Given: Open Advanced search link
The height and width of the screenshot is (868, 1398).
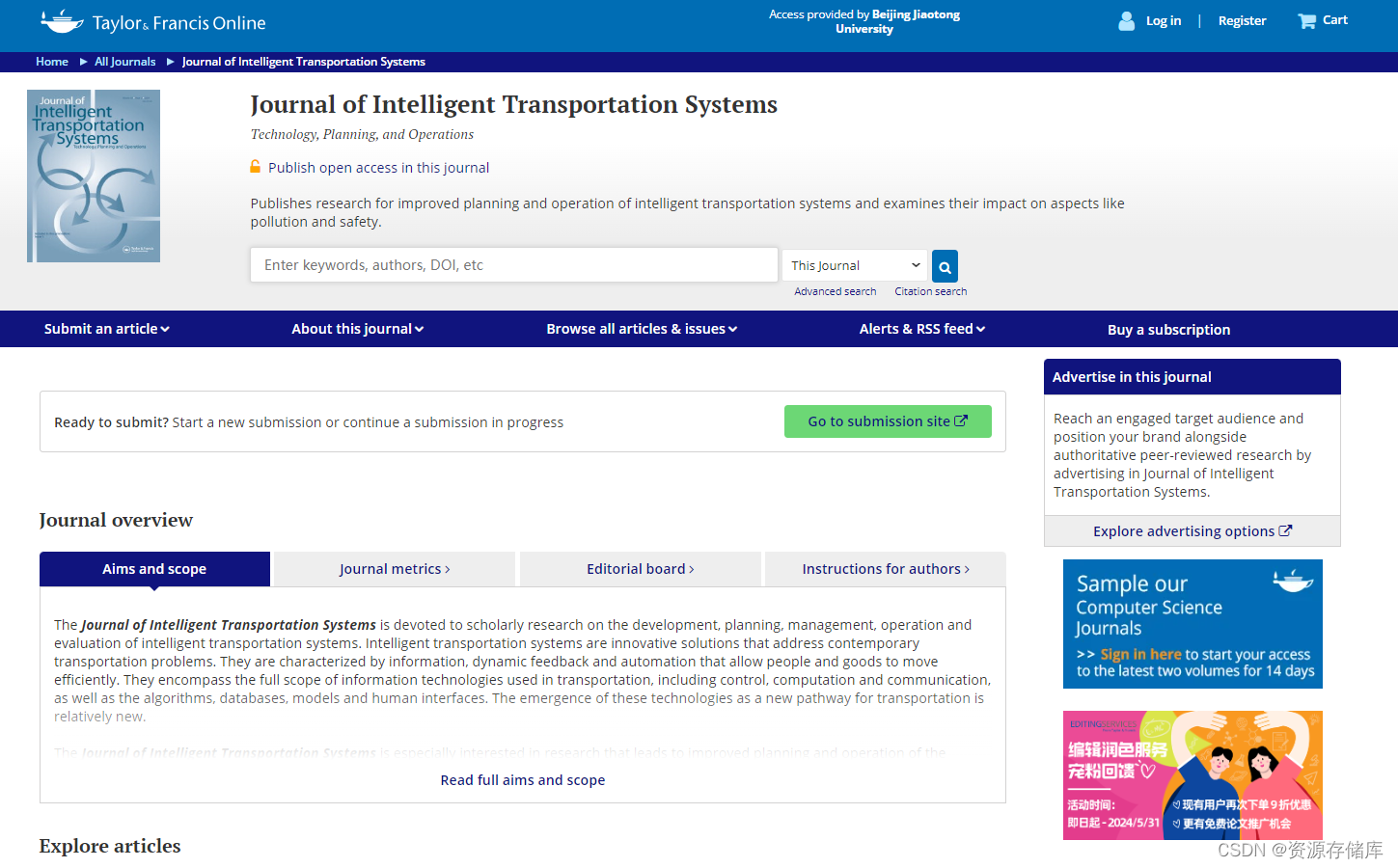Looking at the screenshot, I should [836, 291].
